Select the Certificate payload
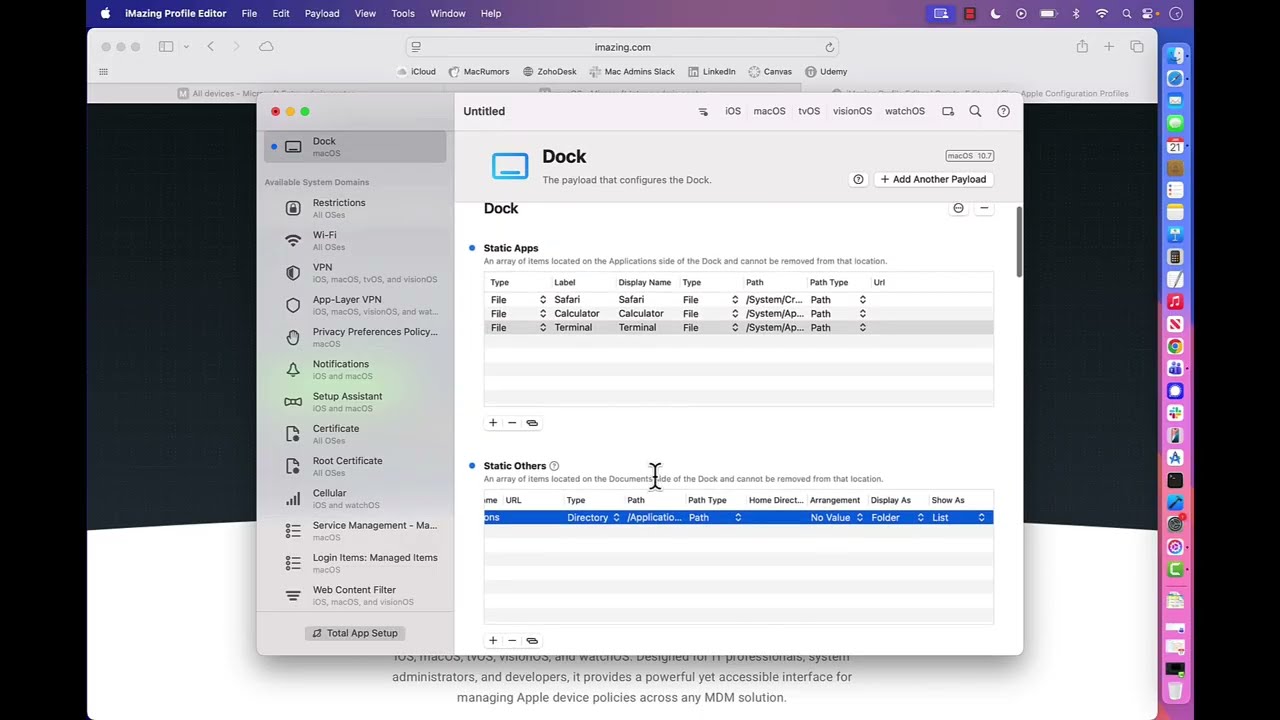This screenshot has height=720, width=1280. (x=355, y=434)
